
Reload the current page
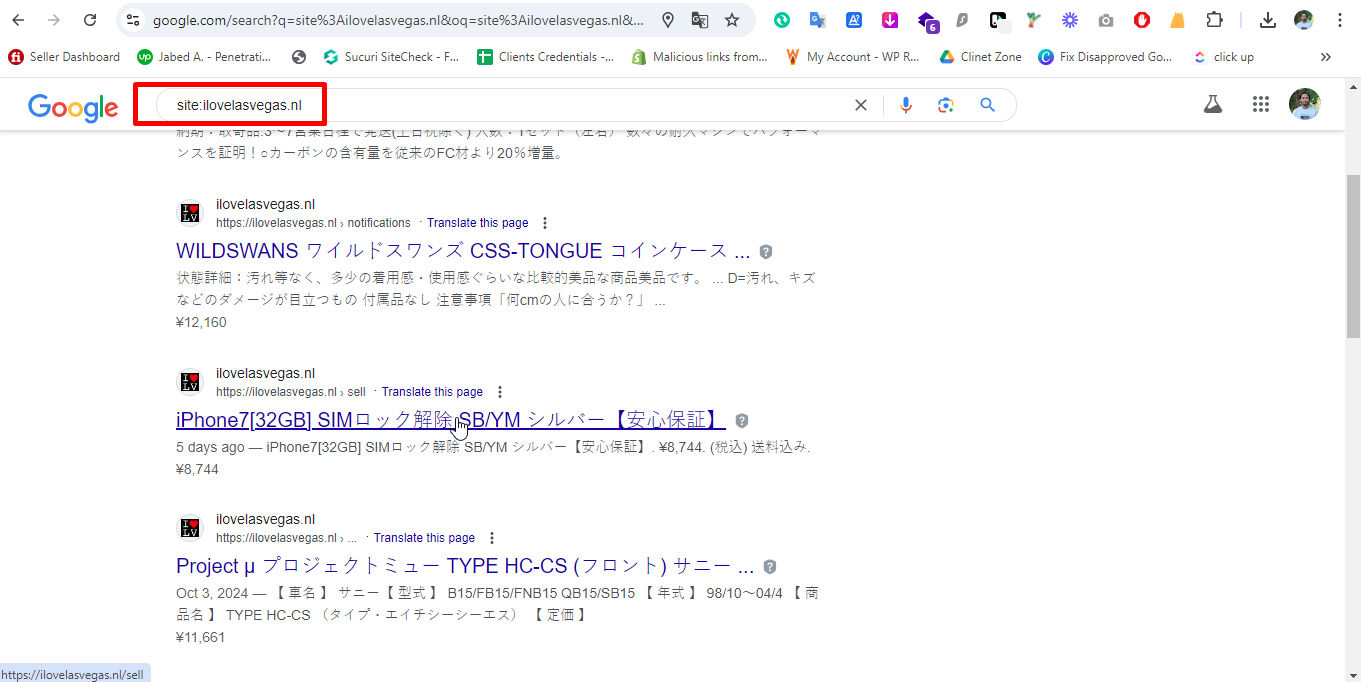click(90, 20)
